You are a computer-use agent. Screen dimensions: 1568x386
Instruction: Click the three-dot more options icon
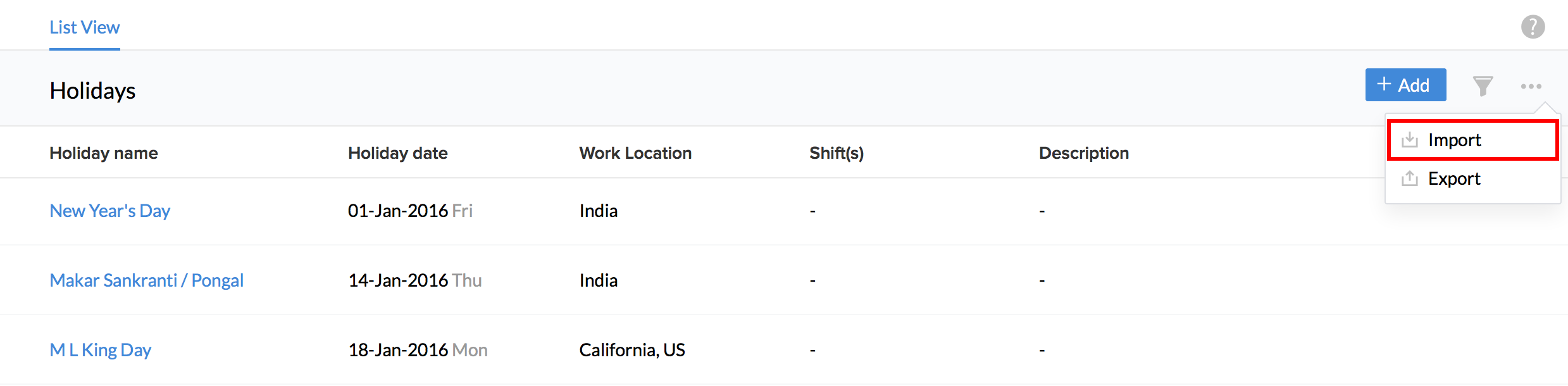coord(1531,86)
